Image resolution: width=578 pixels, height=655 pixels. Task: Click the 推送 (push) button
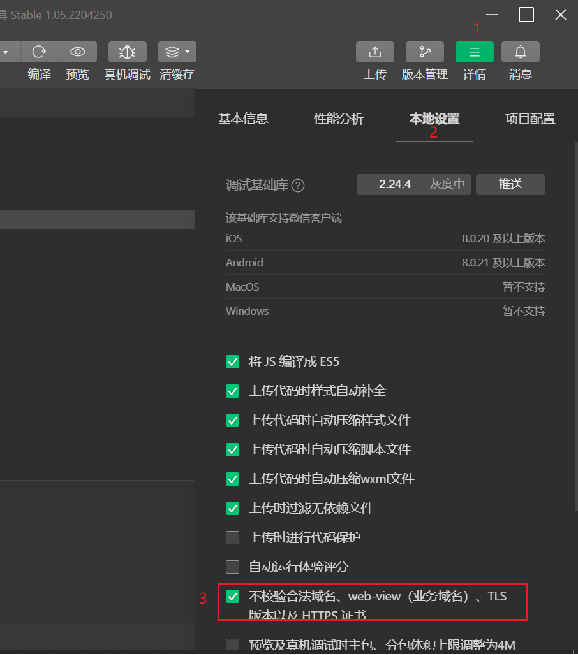[510, 184]
